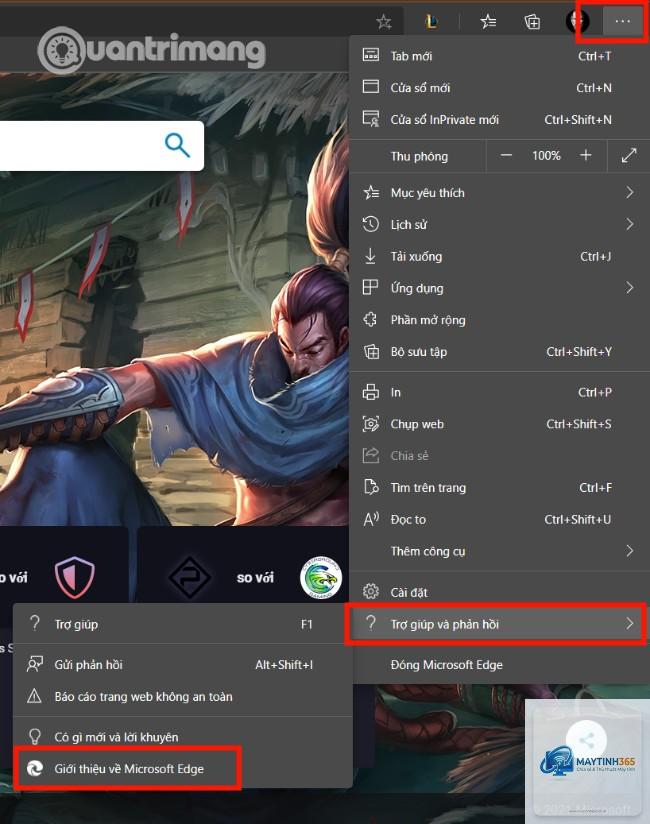Open Cửa sổ InPrivate mới

coord(499,119)
